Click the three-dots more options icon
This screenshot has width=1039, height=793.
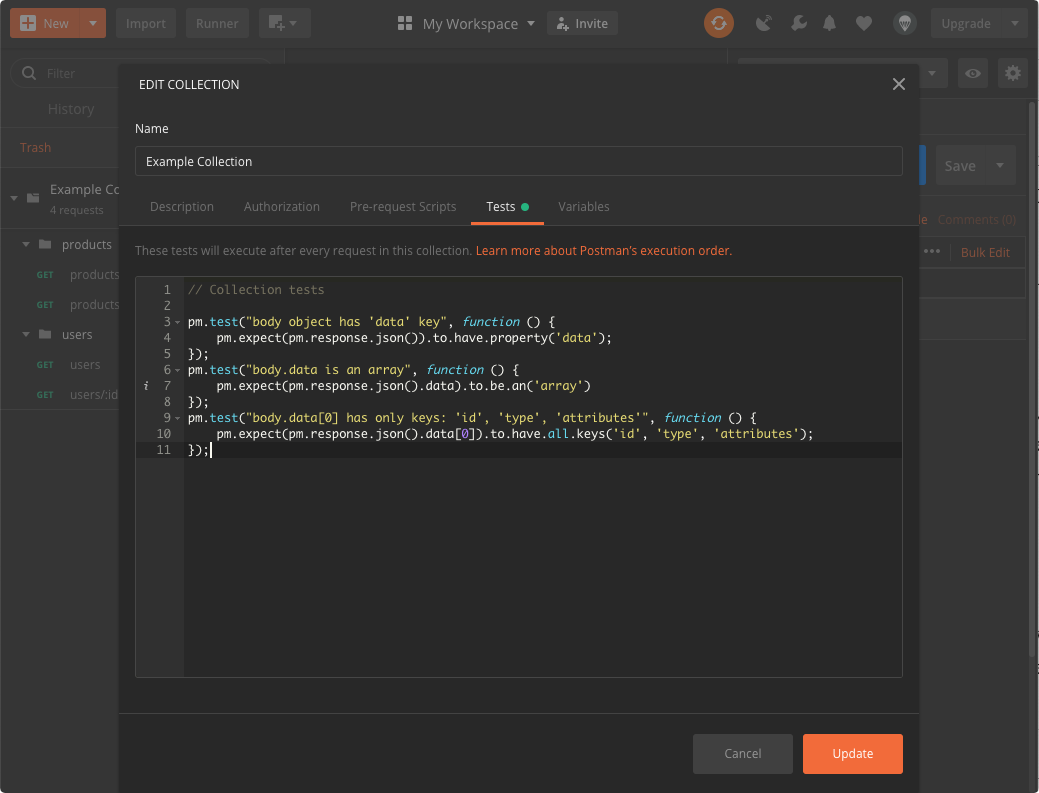pos(932,251)
